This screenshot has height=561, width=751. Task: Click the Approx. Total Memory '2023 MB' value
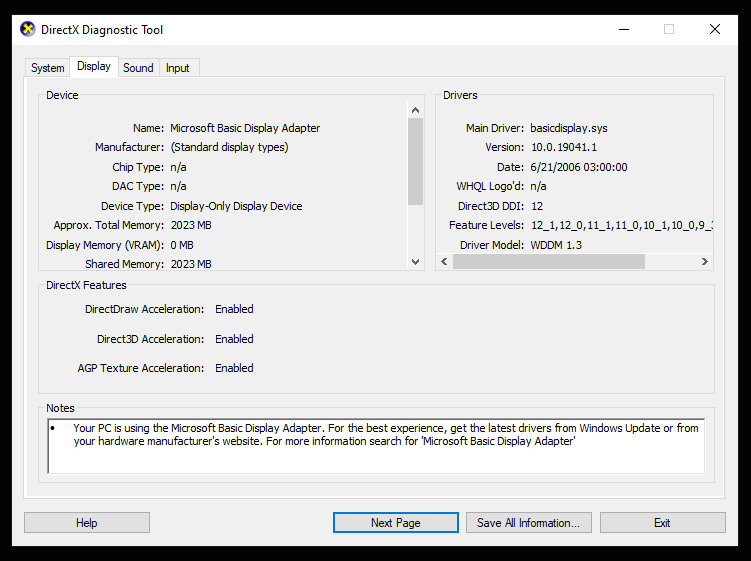coord(191,225)
